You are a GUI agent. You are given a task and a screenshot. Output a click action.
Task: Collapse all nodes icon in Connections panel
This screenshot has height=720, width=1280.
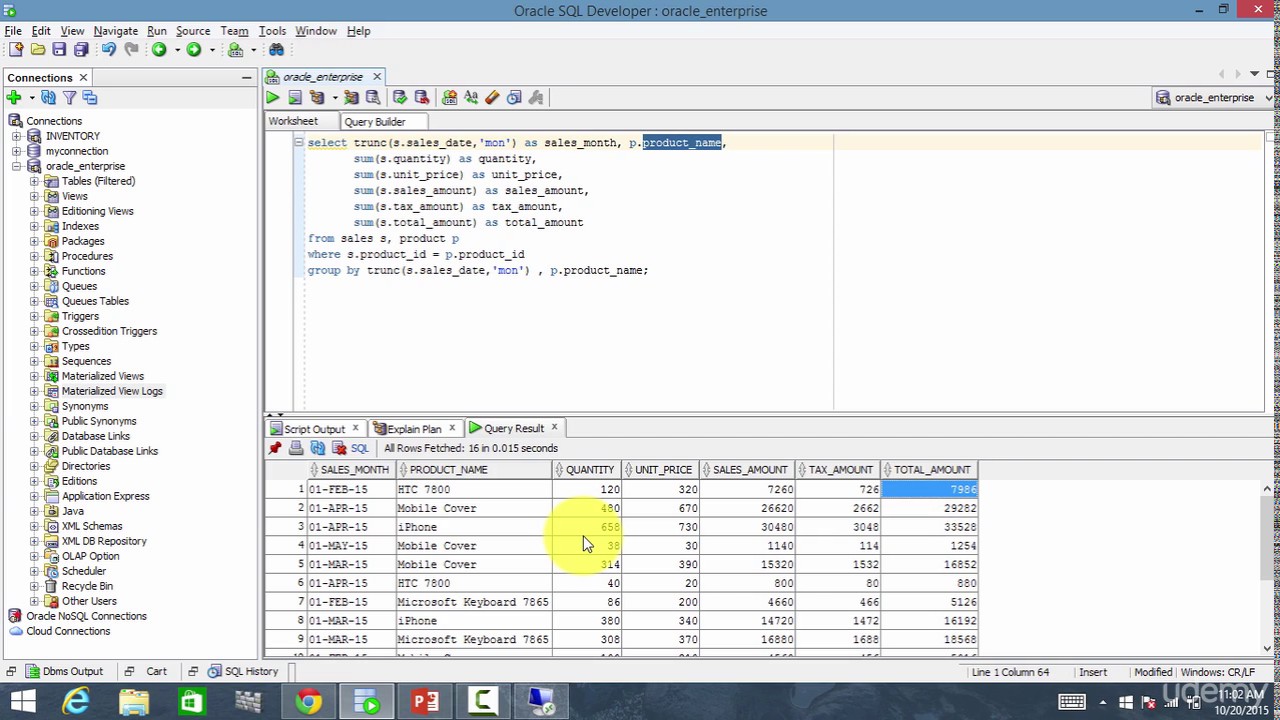(x=90, y=97)
